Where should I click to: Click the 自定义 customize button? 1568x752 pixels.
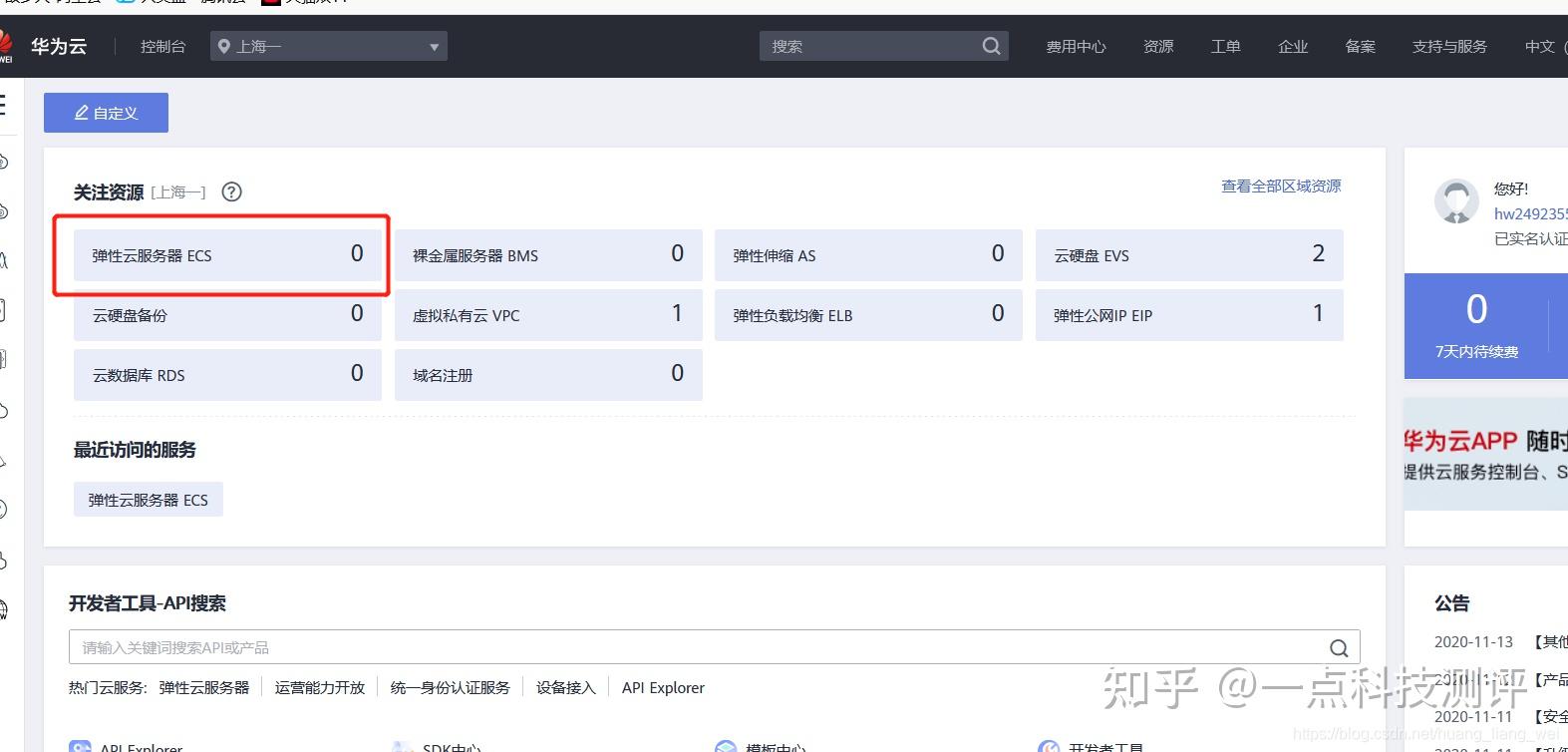106,113
